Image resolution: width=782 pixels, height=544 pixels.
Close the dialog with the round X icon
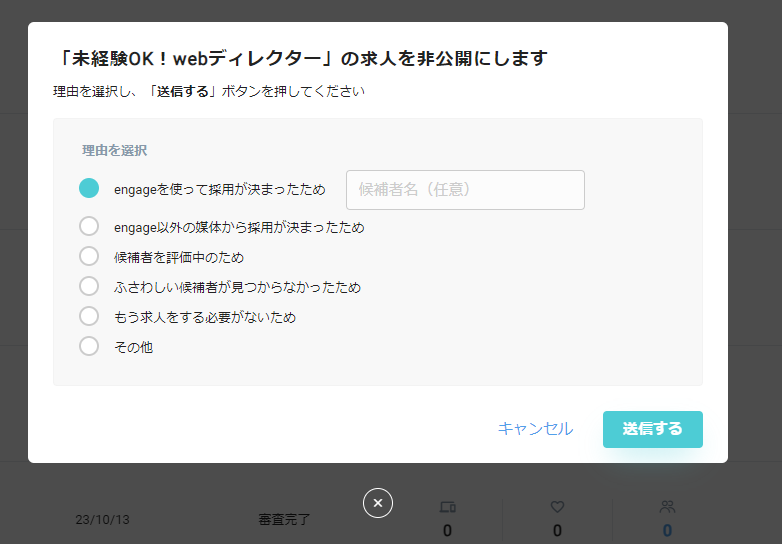coord(378,503)
